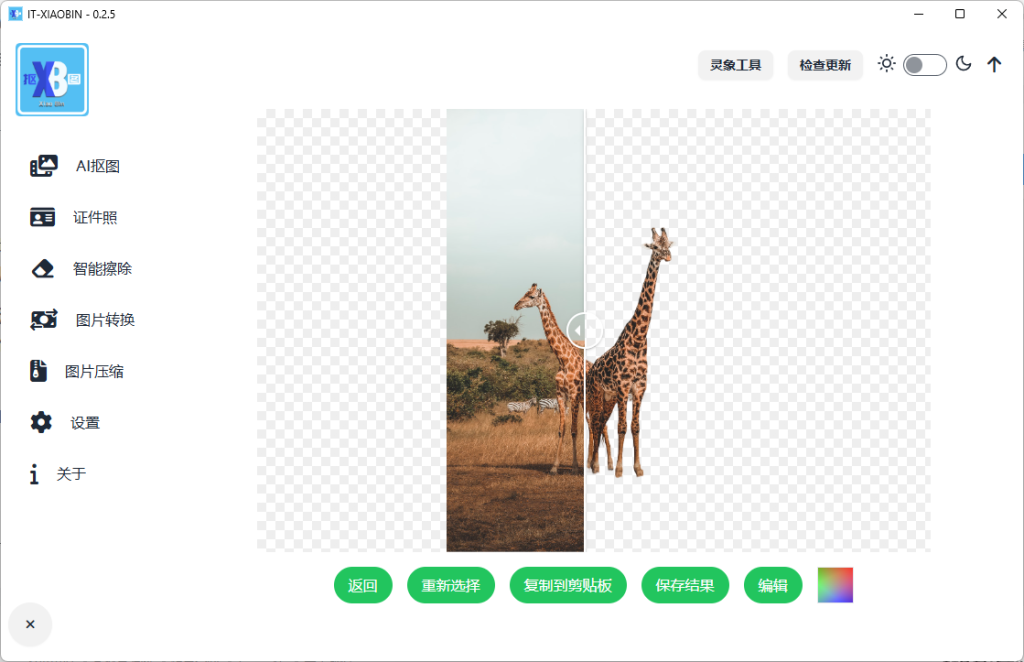1024x662 pixels.
Task: Click the 重新选择 button
Action: click(451, 586)
